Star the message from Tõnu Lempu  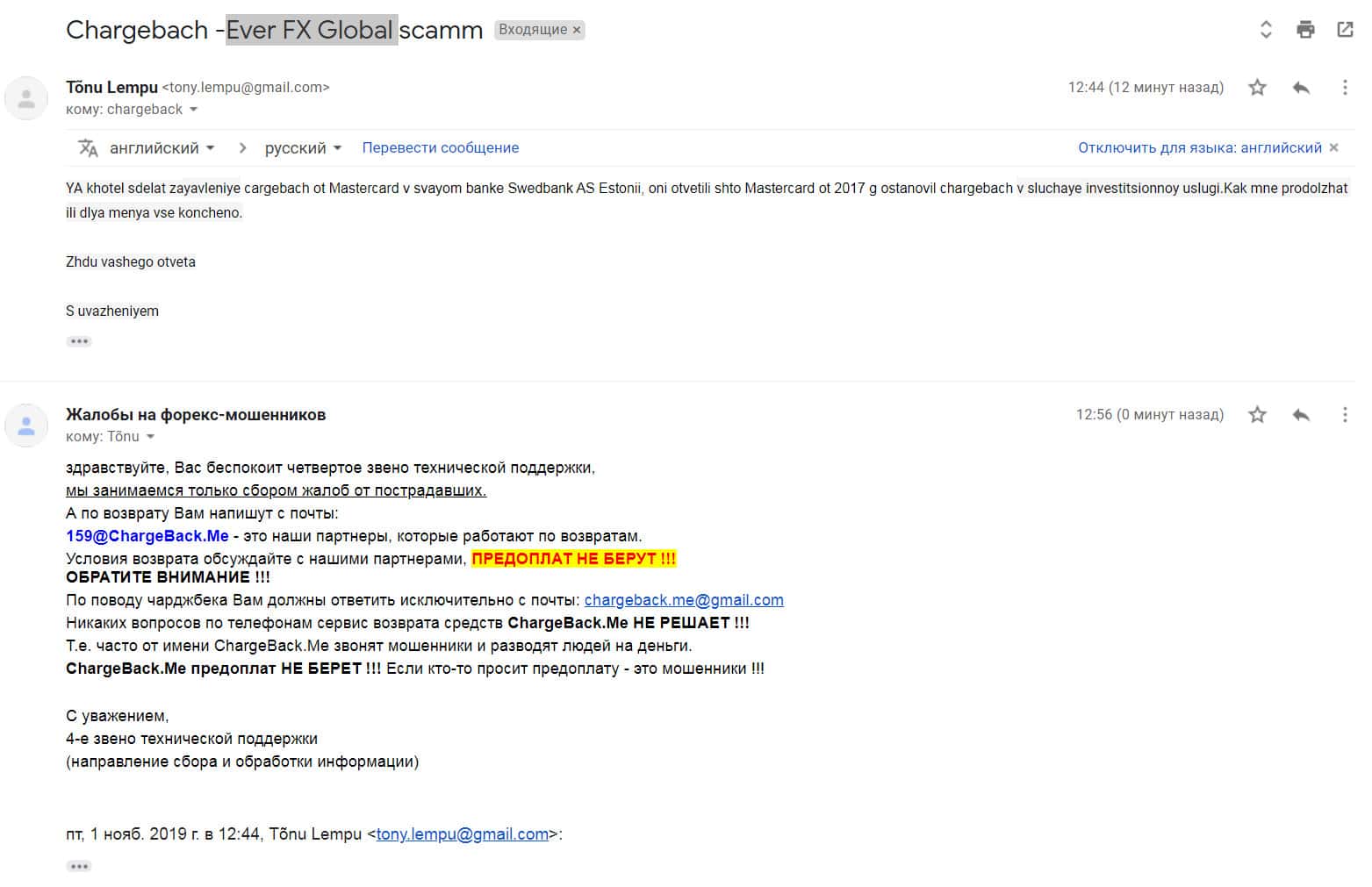[1257, 88]
